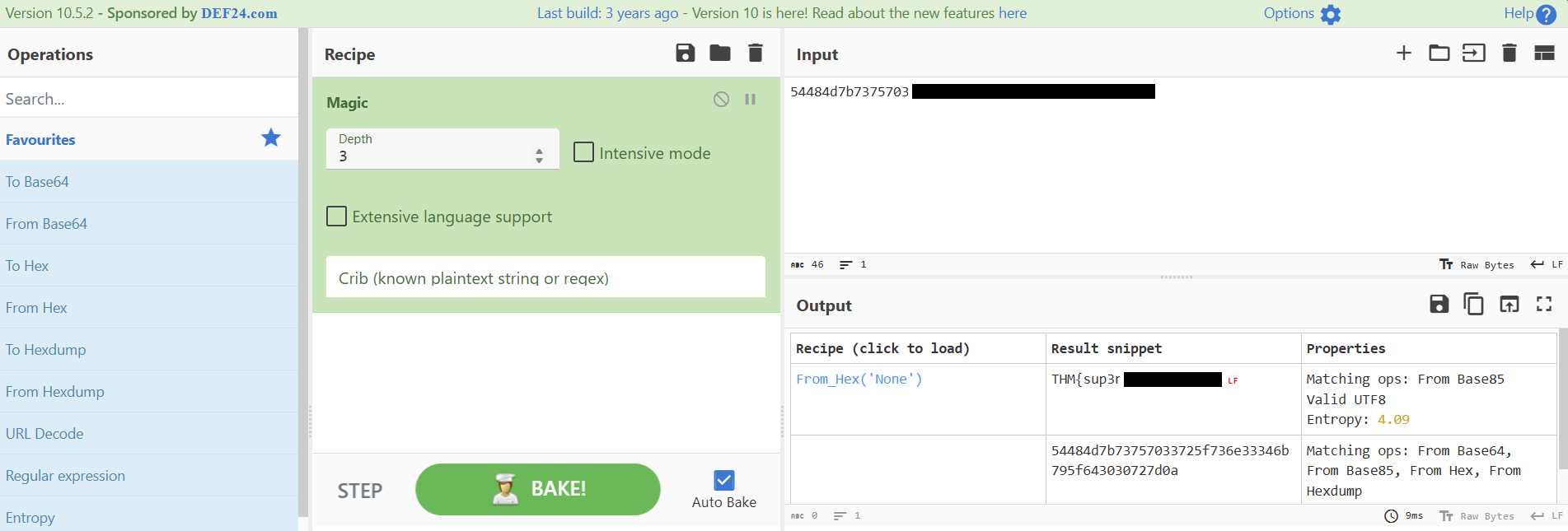Viewport: 1568px width, 531px height.
Task: Click input end-of-line LF indicator
Action: [x=1547, y=265]
